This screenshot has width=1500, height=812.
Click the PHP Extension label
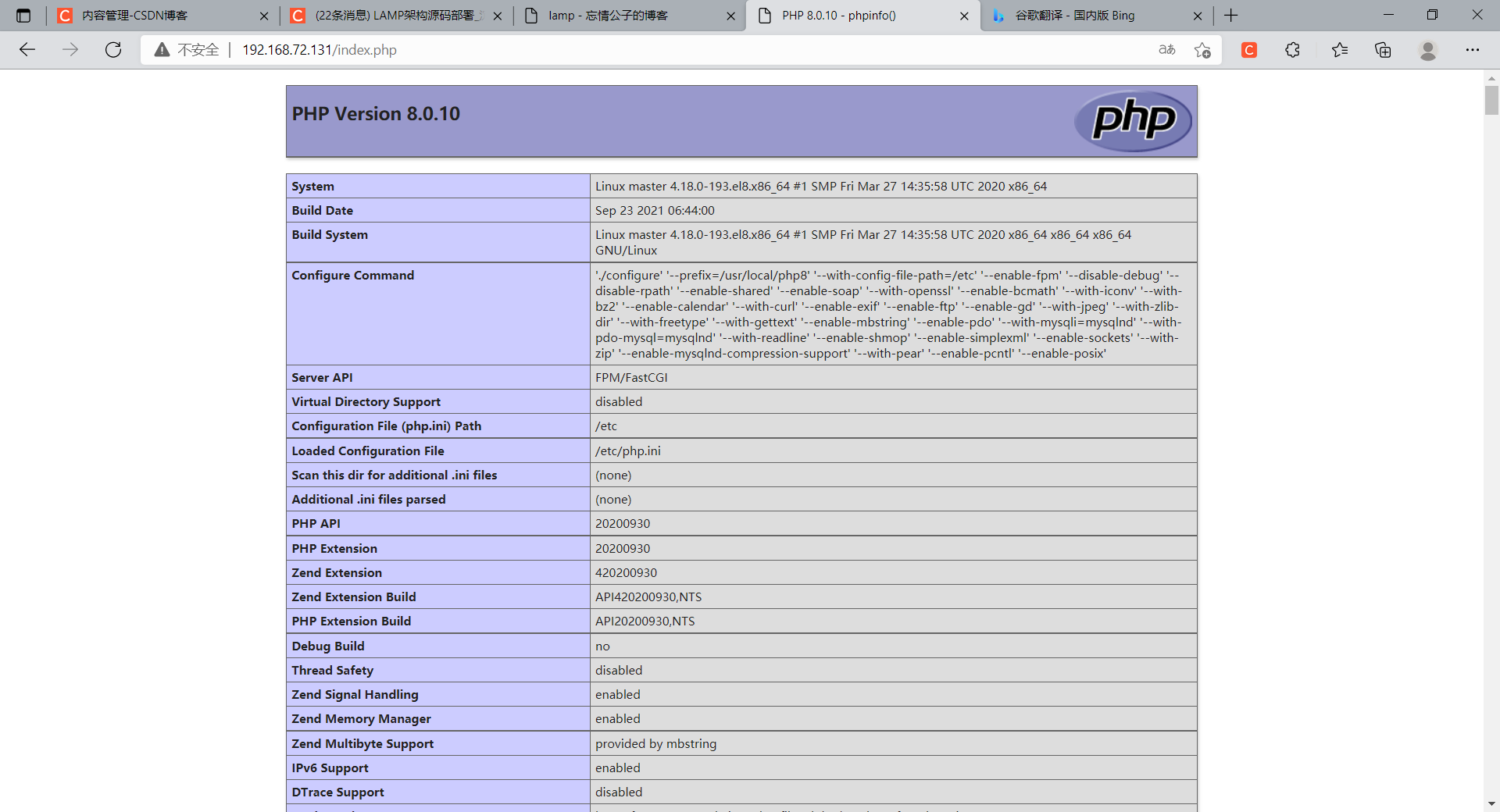(334, 549)
